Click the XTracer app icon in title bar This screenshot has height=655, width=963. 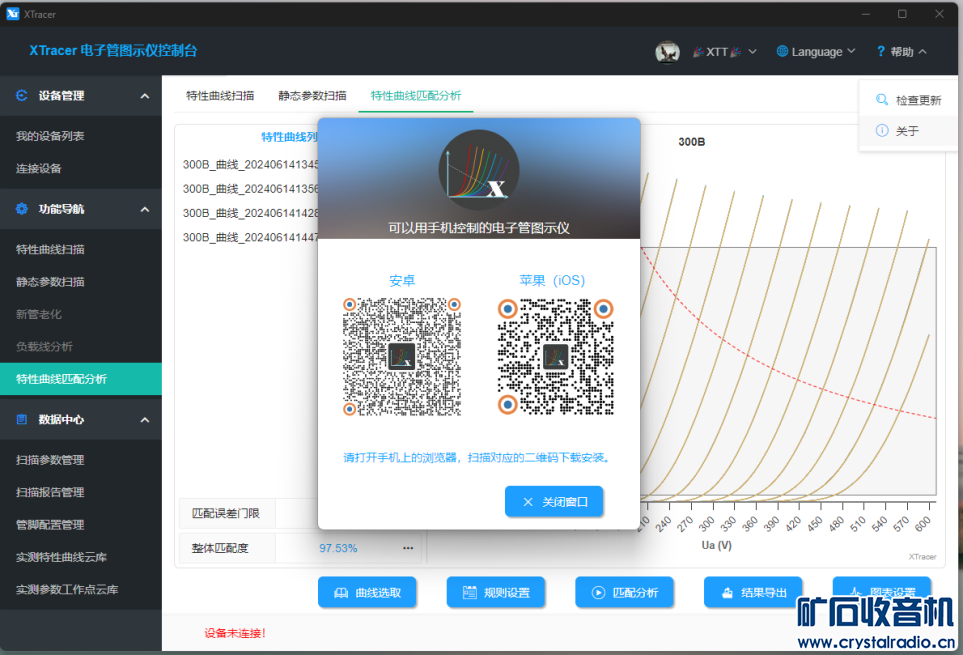(x=12, y=14)
